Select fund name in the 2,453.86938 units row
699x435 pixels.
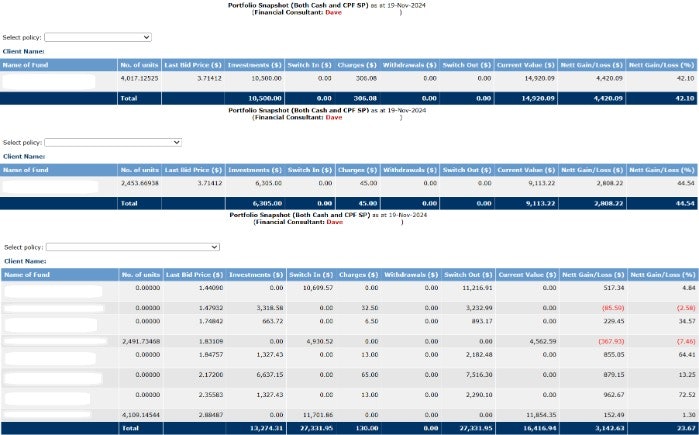[52, 186]
